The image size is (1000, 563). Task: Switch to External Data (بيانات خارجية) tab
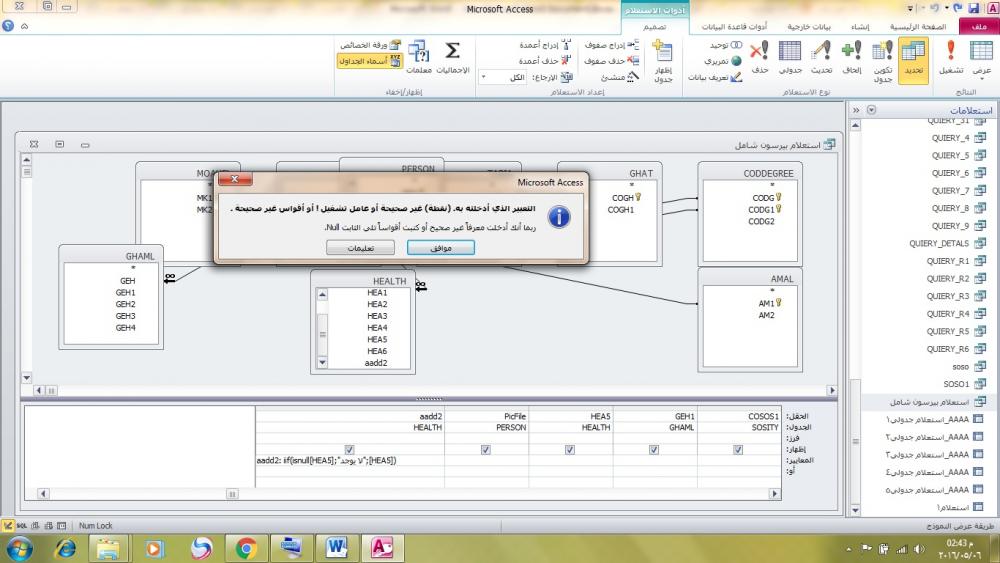pos(809,26)
